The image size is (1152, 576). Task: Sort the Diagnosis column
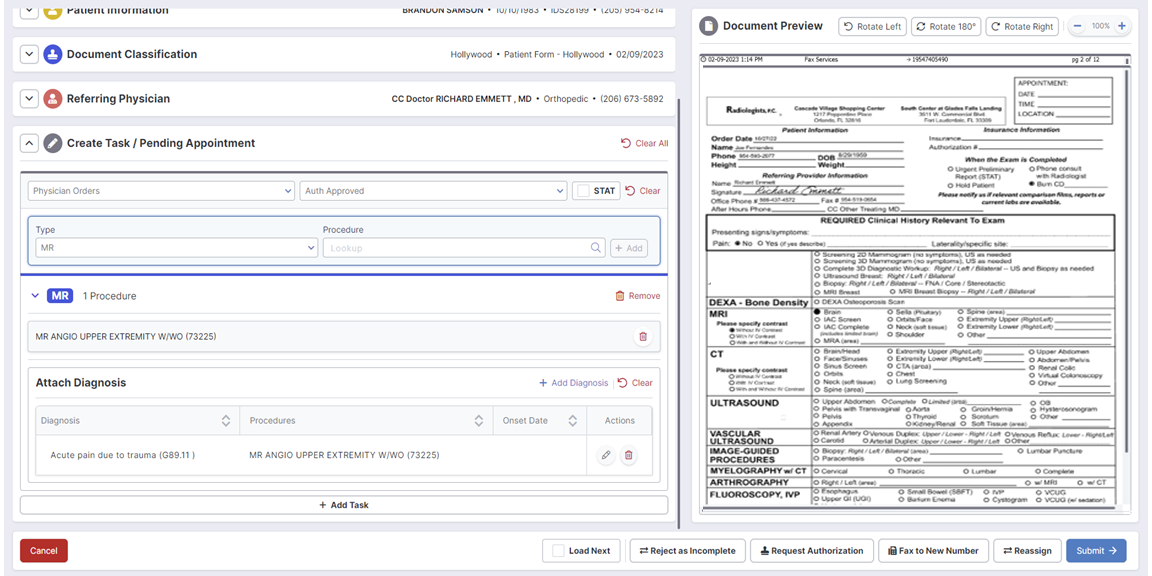pos(226,421)
